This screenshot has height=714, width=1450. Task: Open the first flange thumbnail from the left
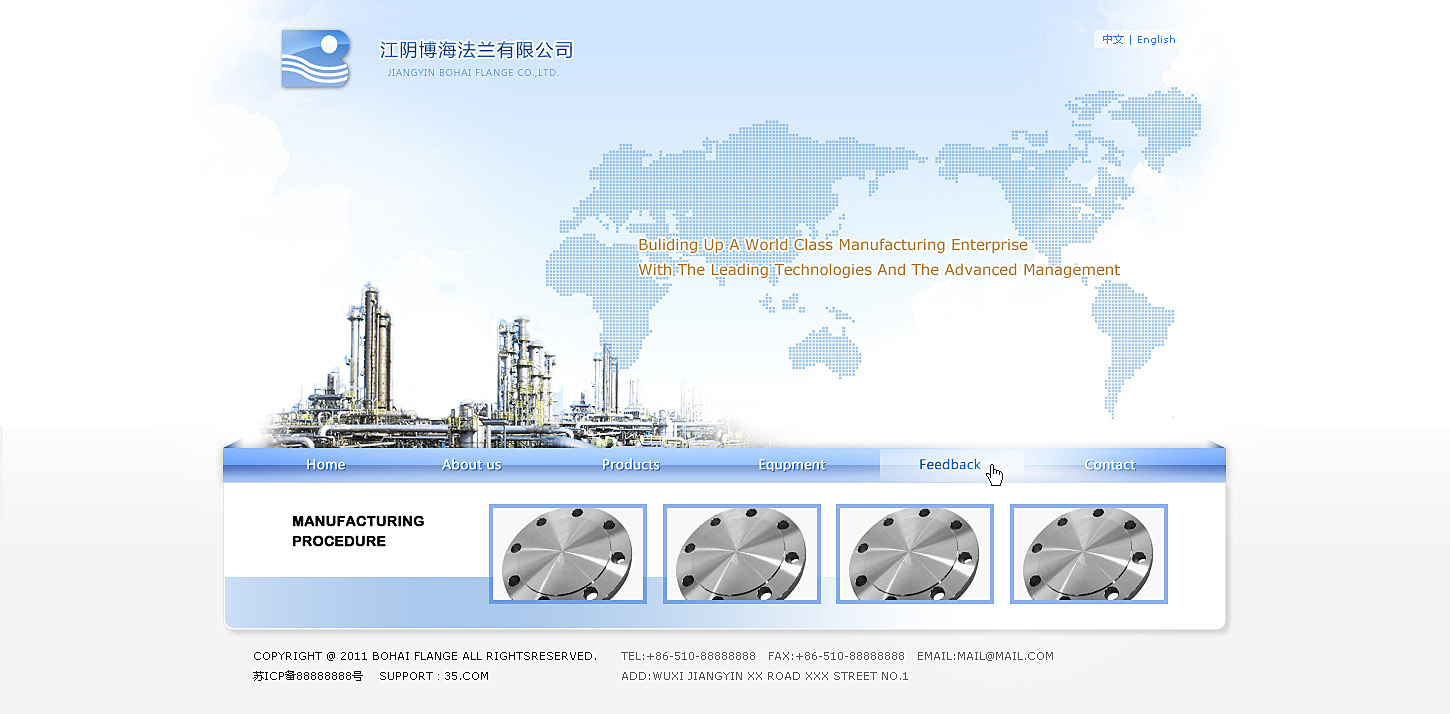point(568,554)
